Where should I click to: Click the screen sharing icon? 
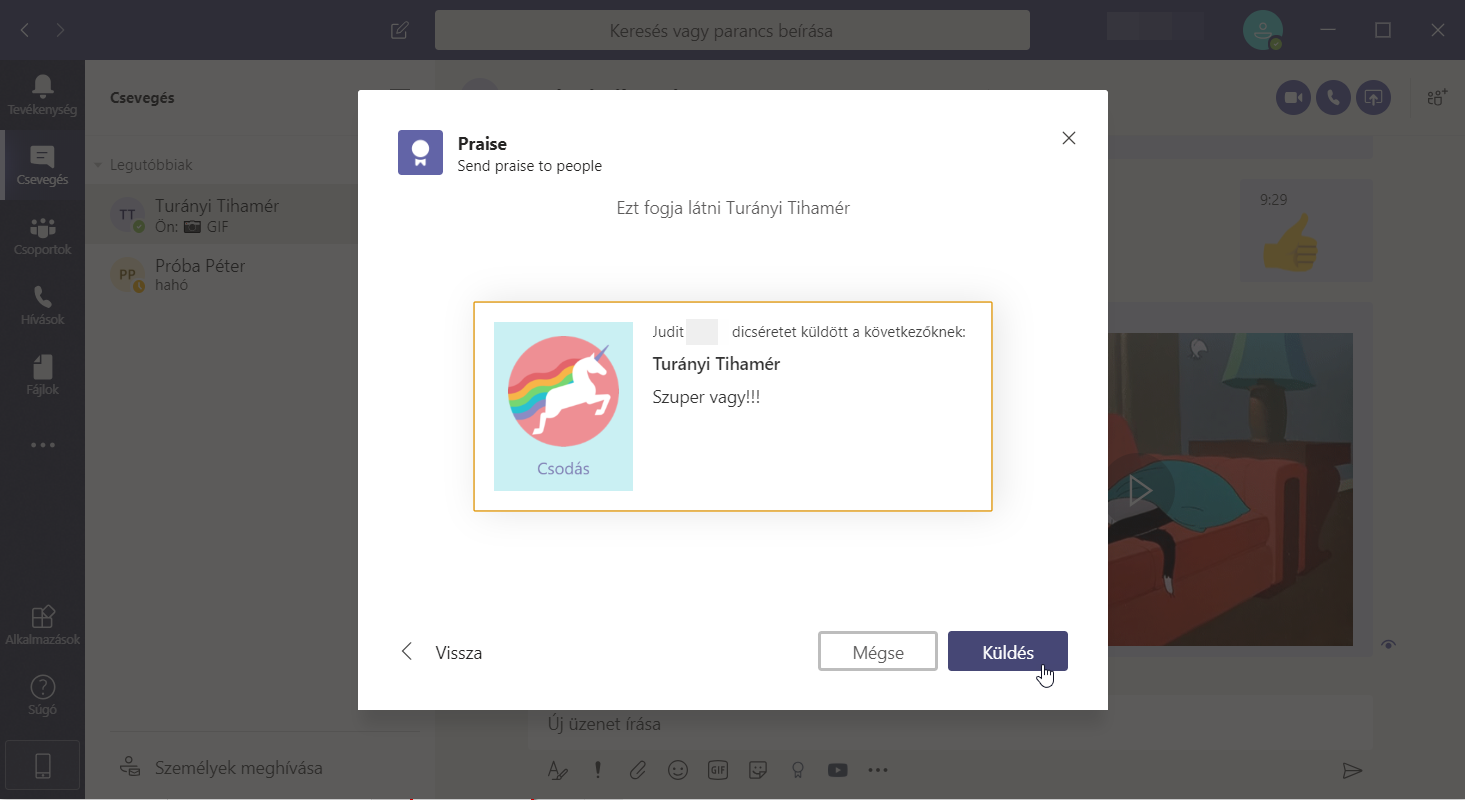coord(1373,97)
